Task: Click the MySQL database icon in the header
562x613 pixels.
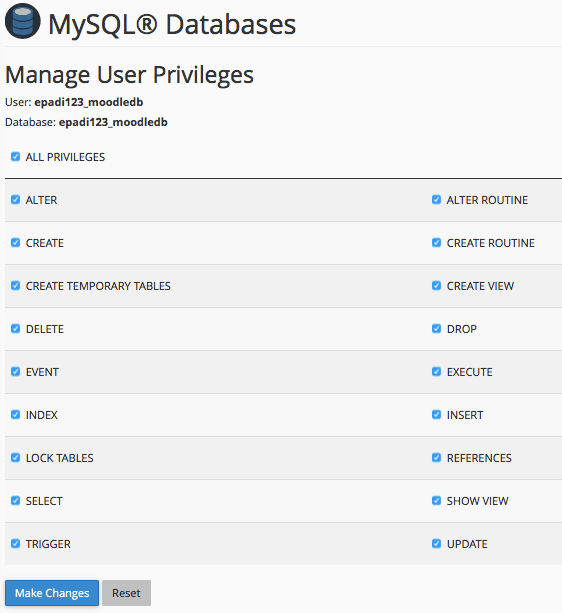Action: [x=23, y=21]
